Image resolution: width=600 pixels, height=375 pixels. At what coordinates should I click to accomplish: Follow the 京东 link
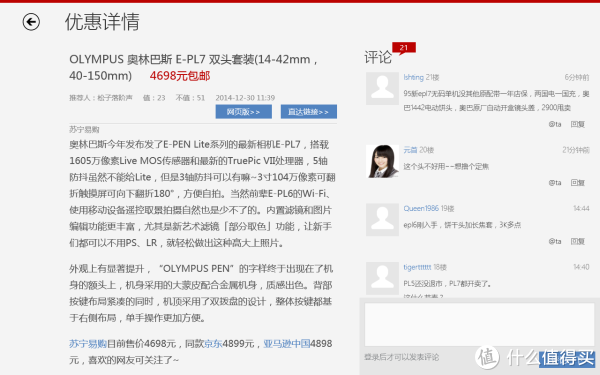click(x=213, y=344)
